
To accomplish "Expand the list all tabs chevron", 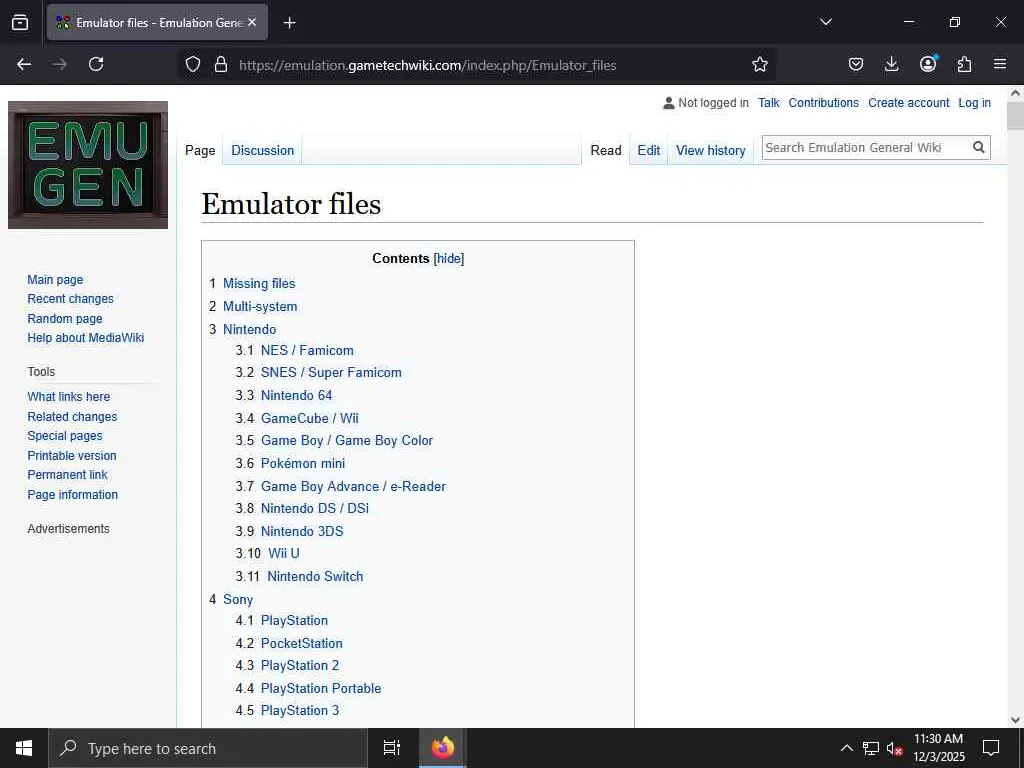I will pos(825,22).
